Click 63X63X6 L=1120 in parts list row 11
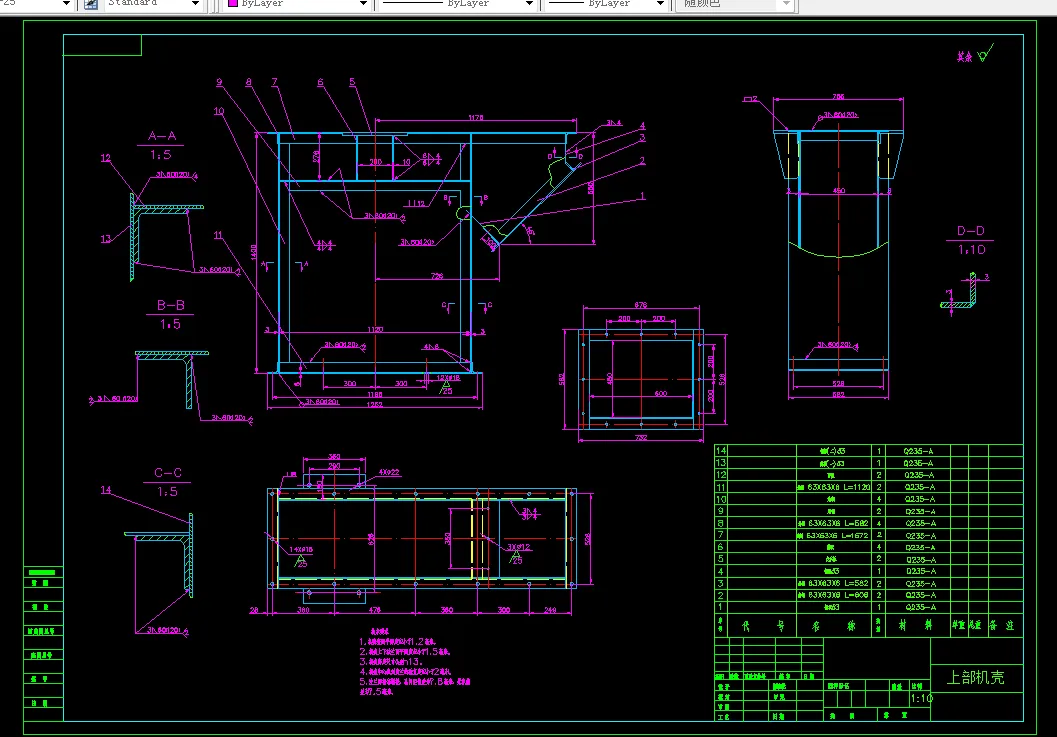 click(833, 487)
